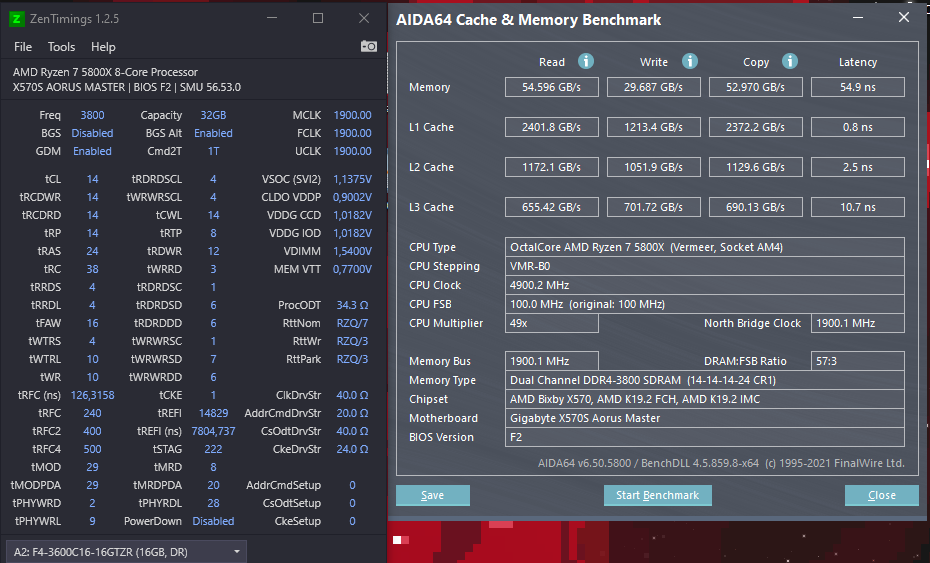Maximize the ZenTimings window
The image size is (930, 563).
tap(318, 18)
